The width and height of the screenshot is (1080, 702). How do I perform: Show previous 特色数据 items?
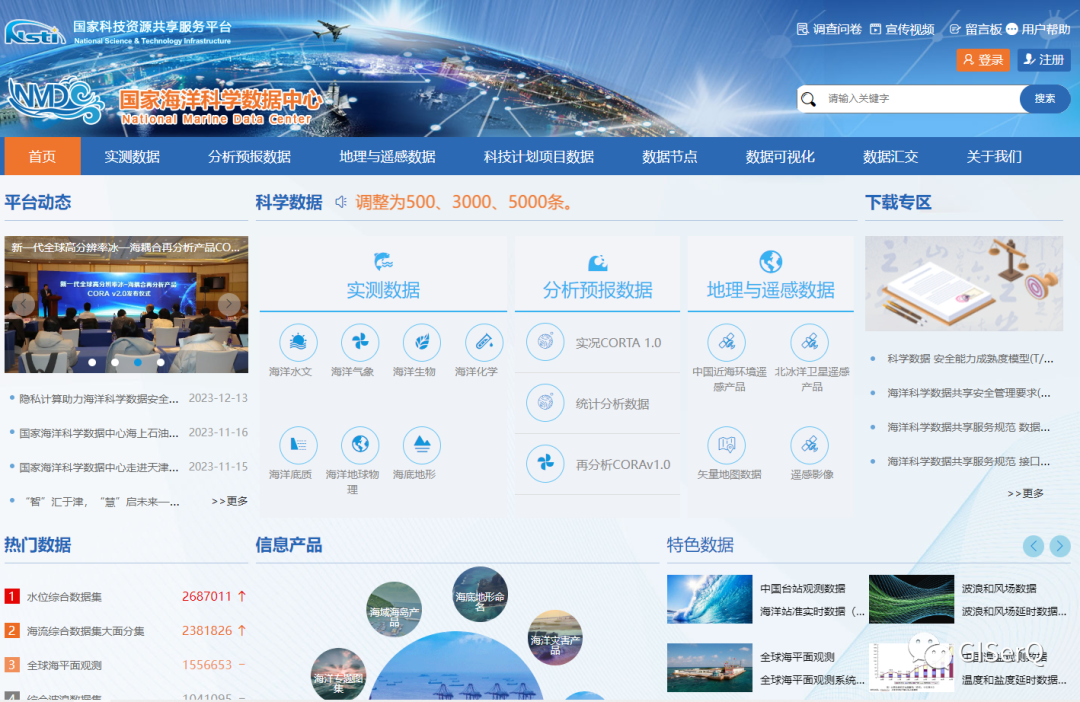pos(1033,546)
